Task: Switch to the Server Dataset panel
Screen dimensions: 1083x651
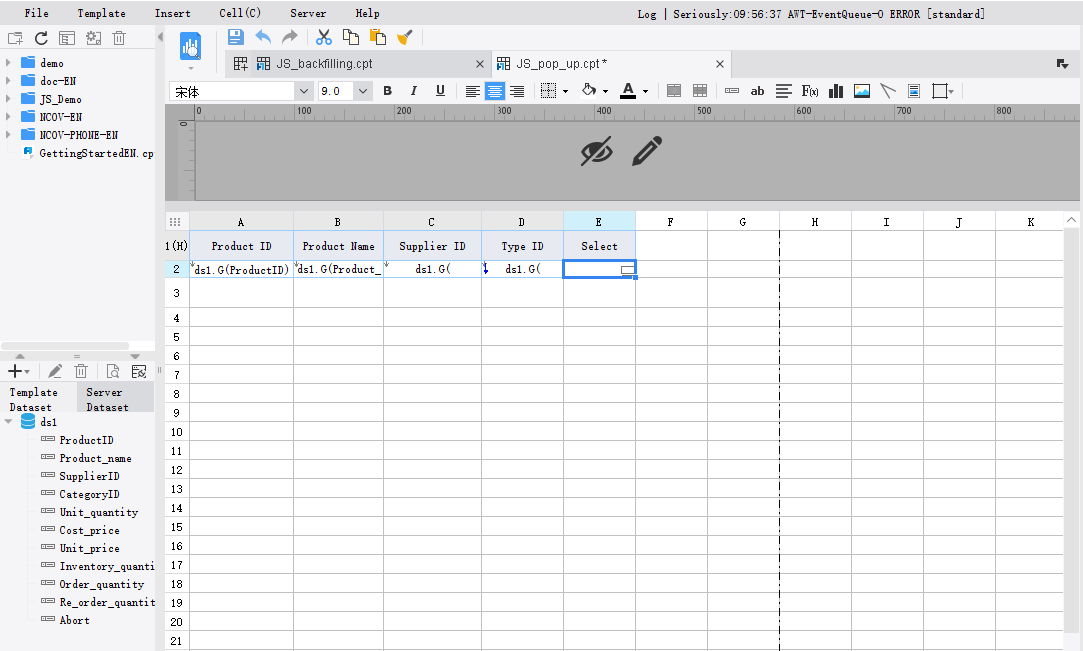Action: [x=107, y=399]
